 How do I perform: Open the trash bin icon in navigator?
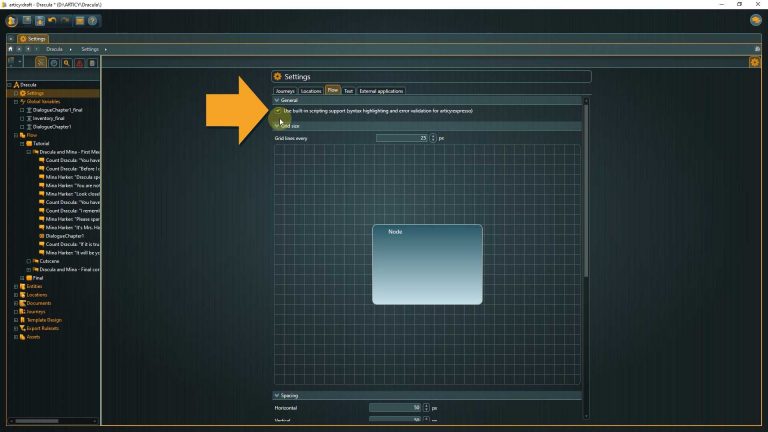(92, 63)
